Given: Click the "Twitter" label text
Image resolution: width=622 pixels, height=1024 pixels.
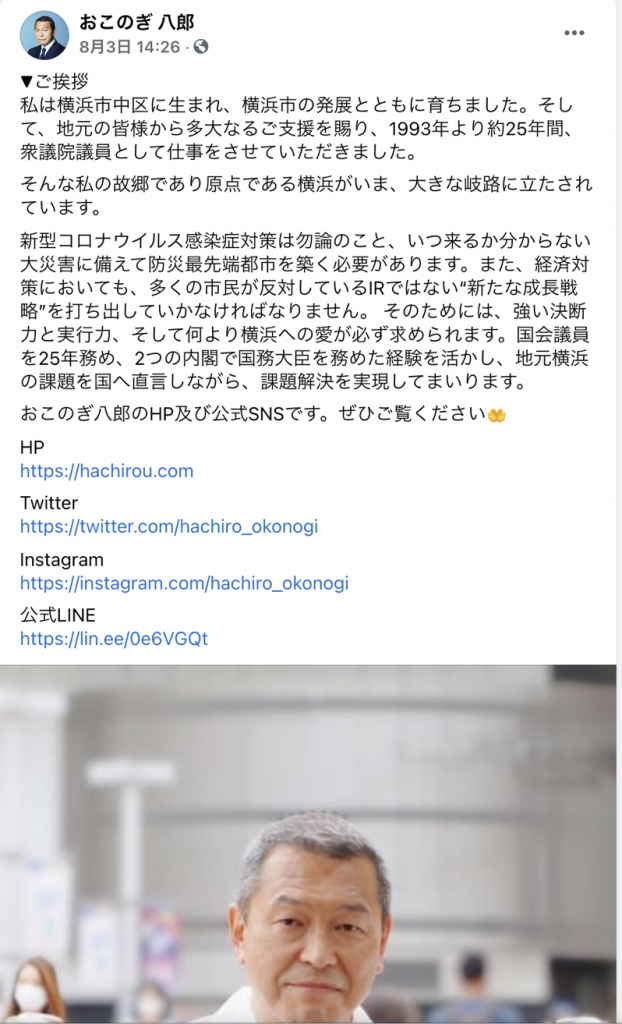Looking at the screenshot, I should (x=49, y=503).
